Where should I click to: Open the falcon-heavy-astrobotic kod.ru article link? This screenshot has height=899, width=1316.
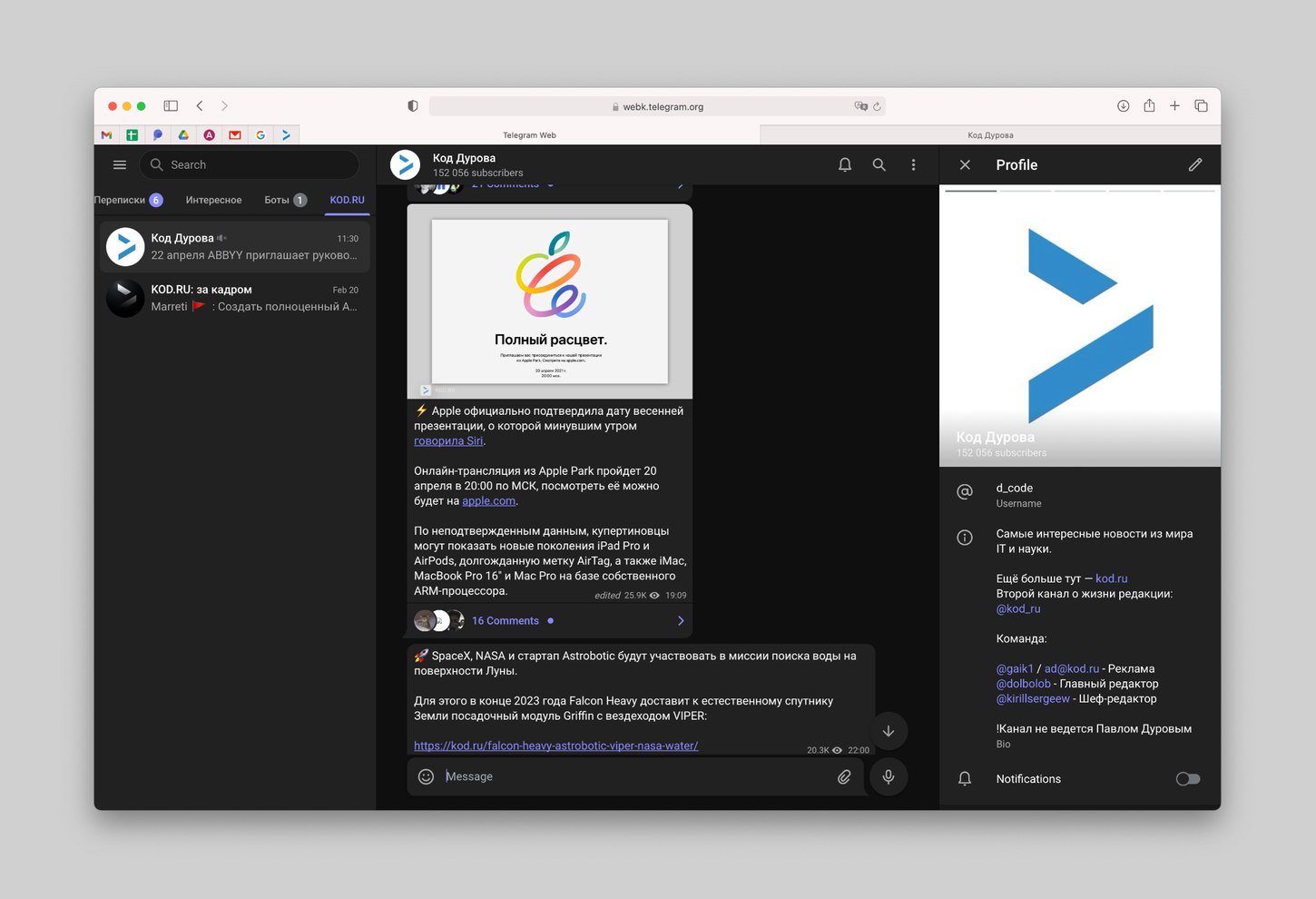[556, 746]
